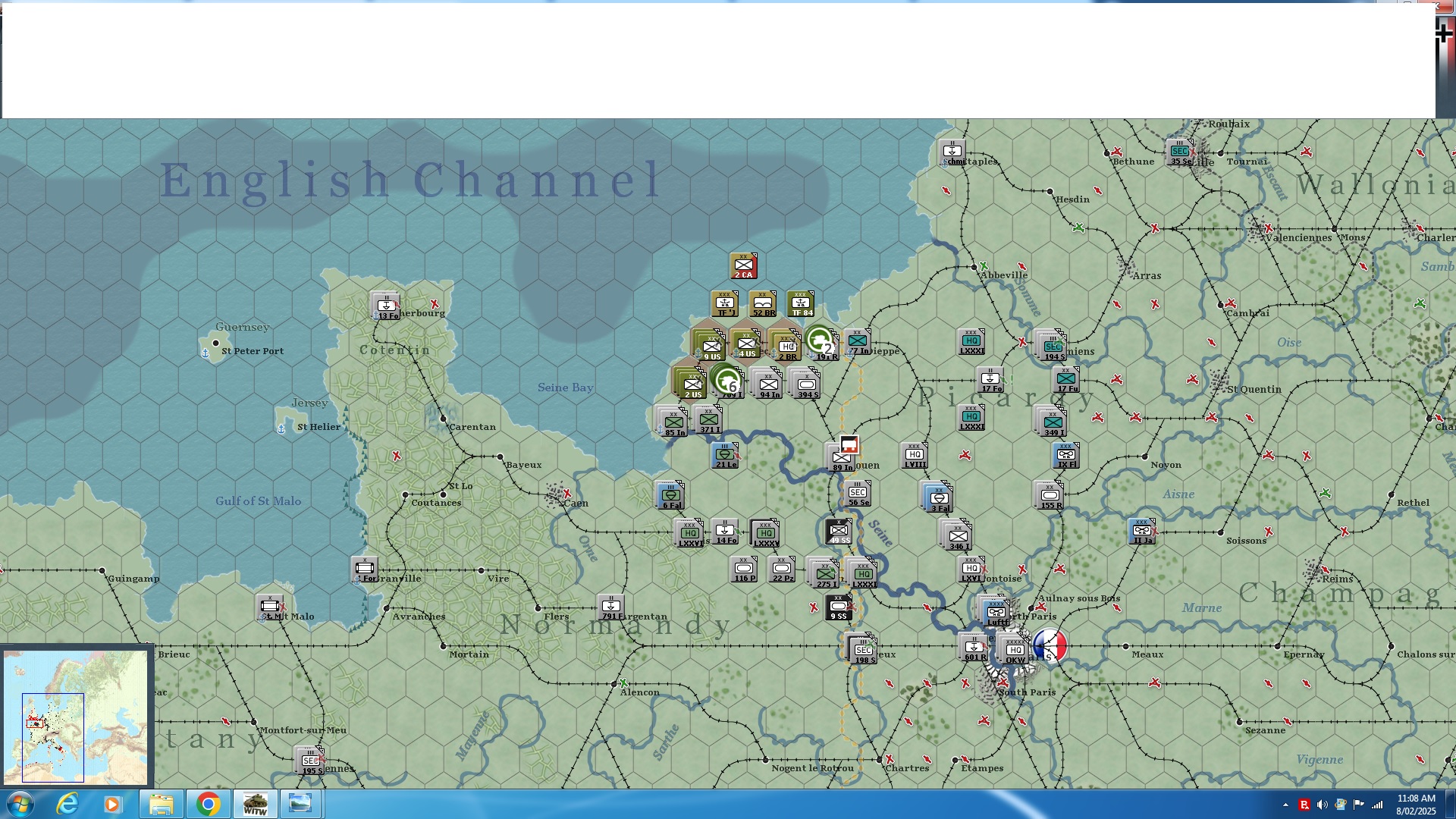The width and height of the screenshot is (1456, 819).
Task: Open Google Chrome from the taskbar
Action: coord(208,804)
